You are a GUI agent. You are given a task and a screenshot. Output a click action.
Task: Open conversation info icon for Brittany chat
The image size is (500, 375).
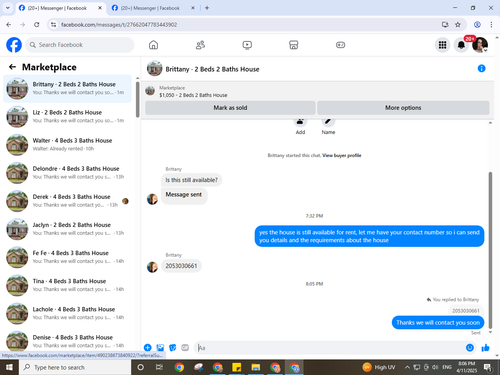click(481, 68)
